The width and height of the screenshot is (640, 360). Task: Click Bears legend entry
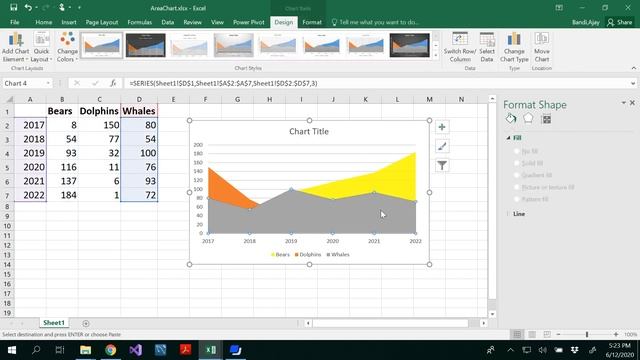pyautogui.click(x=280, y=254)
